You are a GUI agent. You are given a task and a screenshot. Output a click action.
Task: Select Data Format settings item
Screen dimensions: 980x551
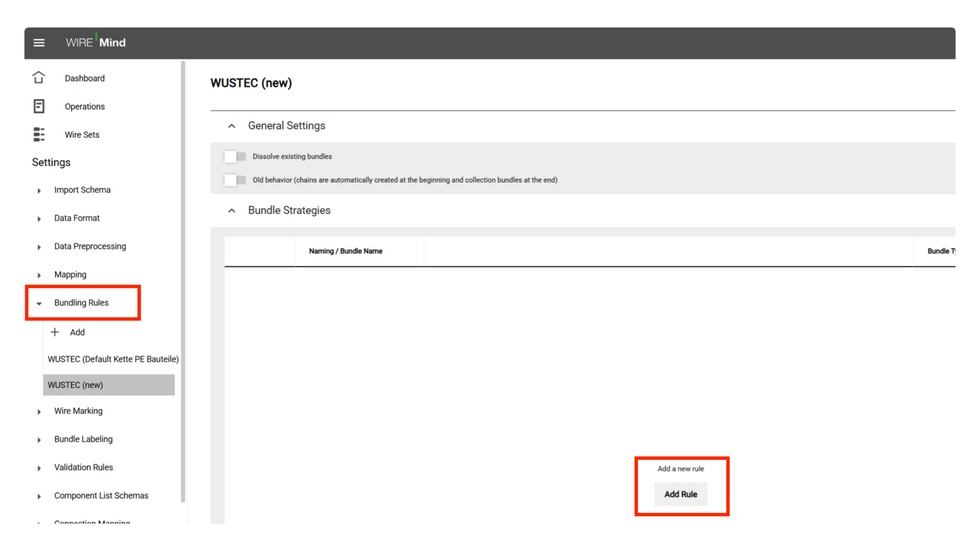pos(77,218)
